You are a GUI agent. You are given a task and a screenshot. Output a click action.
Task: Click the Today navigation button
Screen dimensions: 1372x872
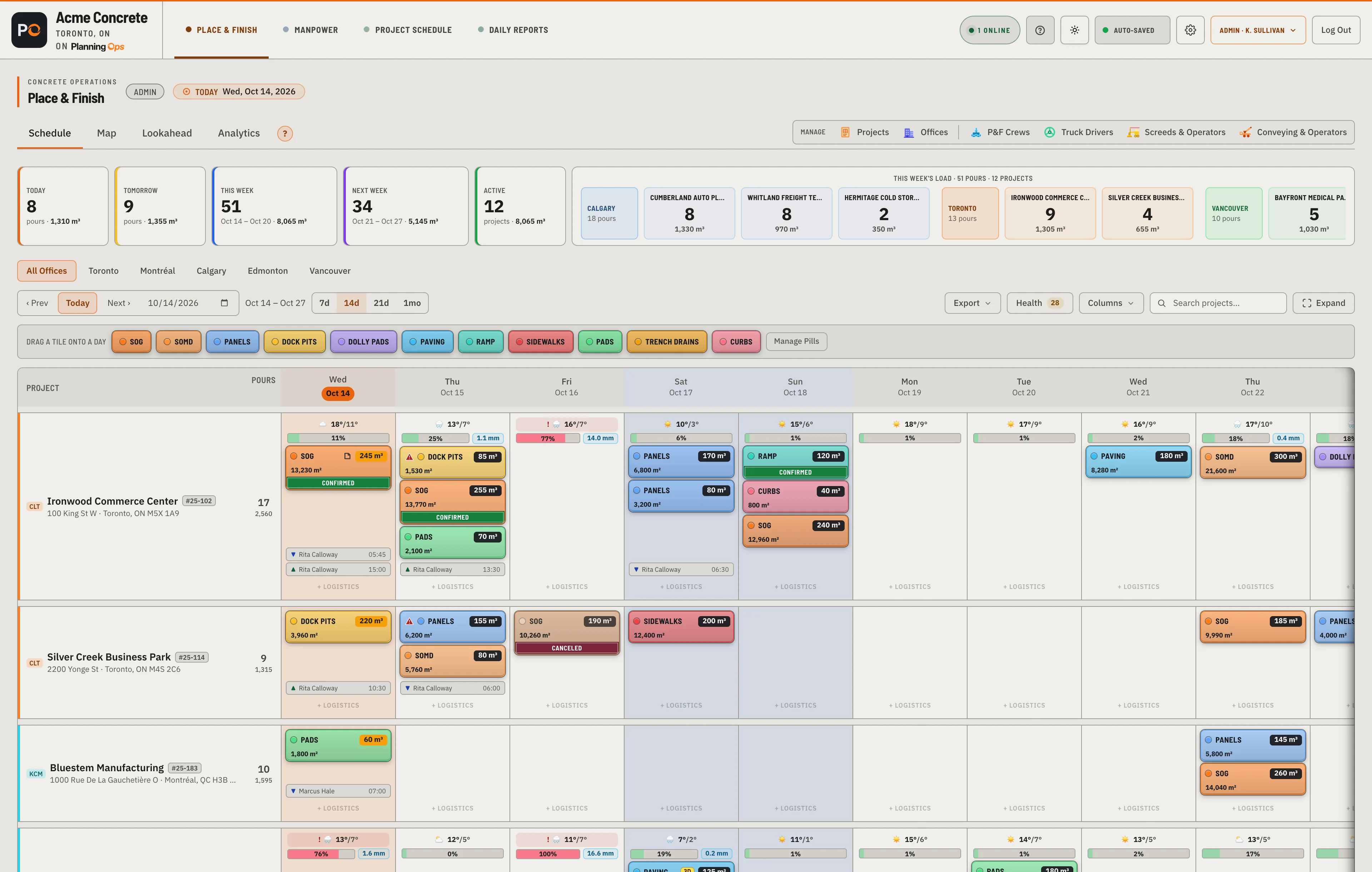pos(78,303)
